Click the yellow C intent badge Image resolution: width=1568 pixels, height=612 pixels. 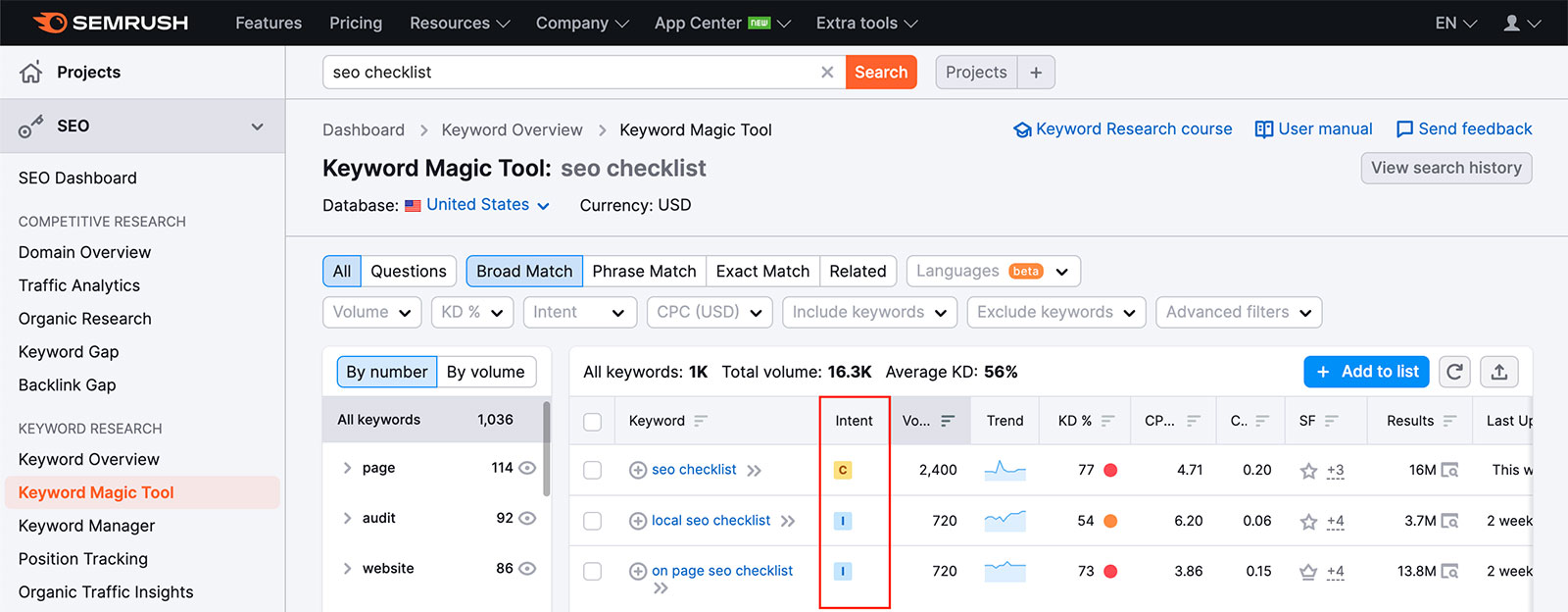(x=843, y=470)
